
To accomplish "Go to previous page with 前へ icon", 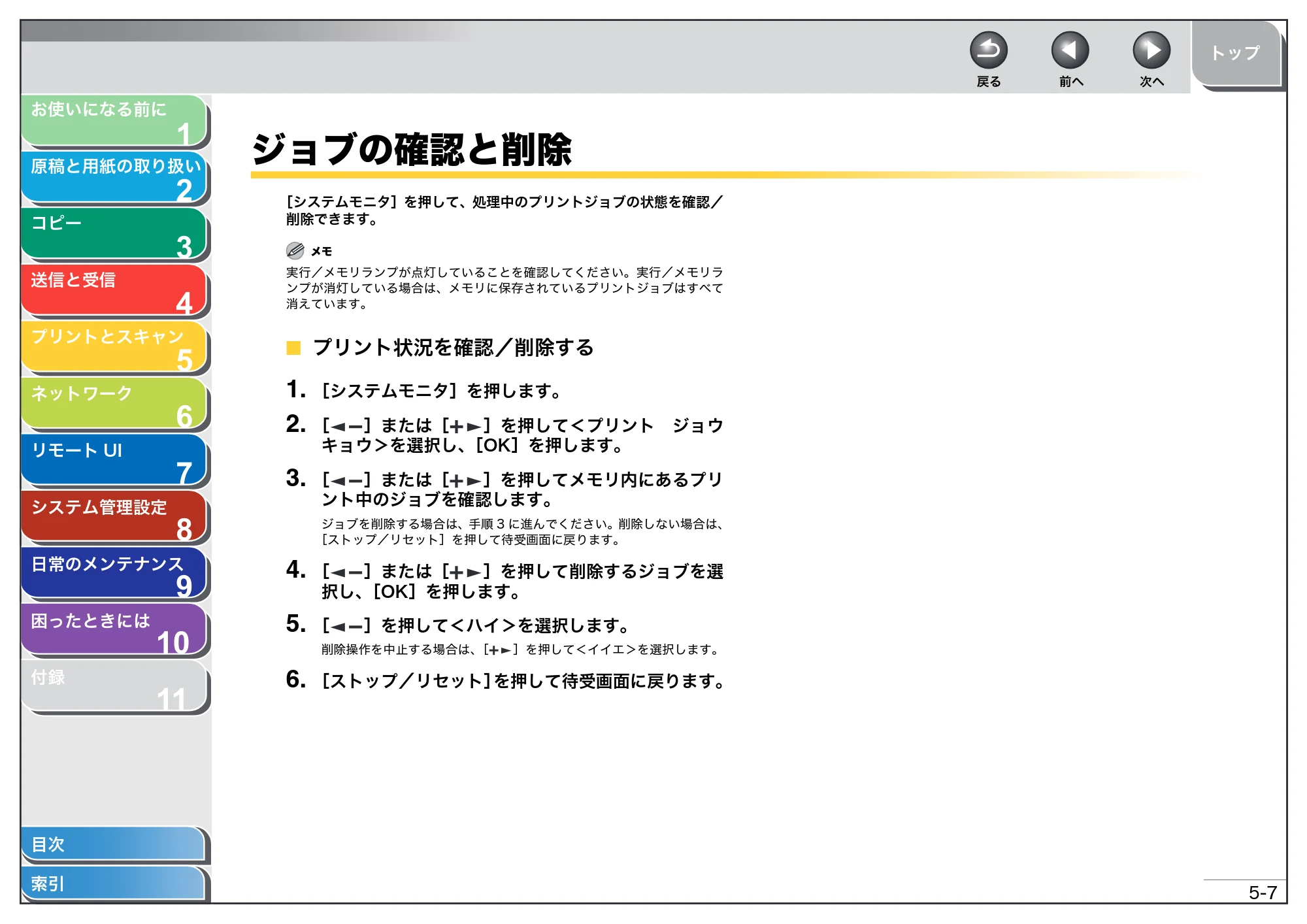I will (x=1070, y=50).
